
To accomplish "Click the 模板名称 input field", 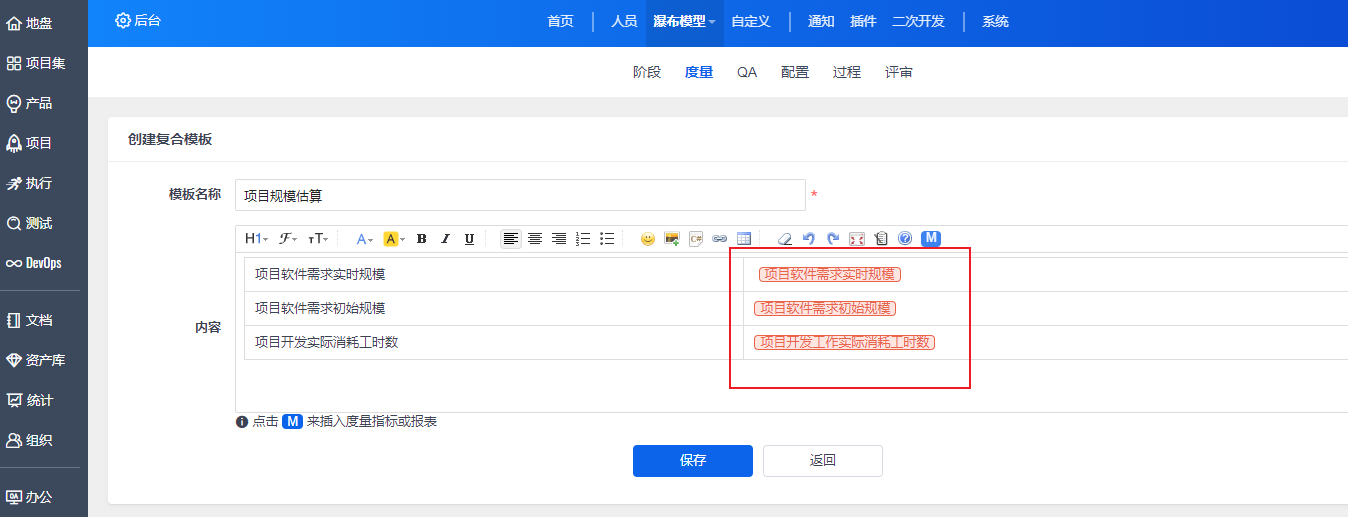I will pos(520,195).
